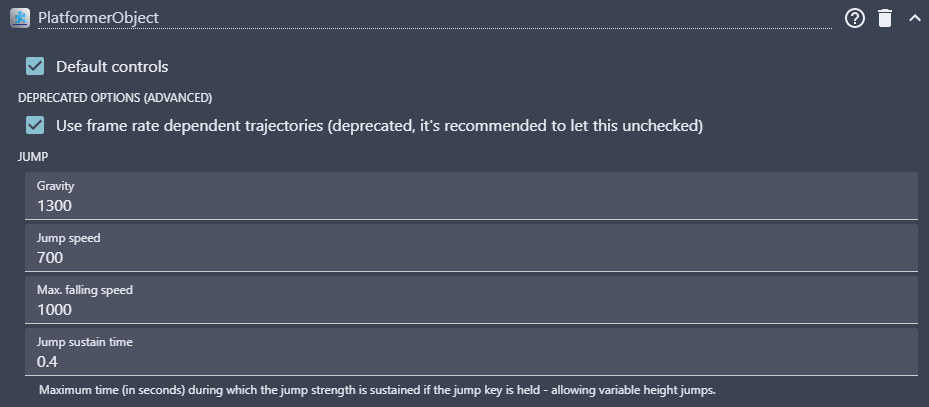Click the JUMP section heading
The image size is (929, 407).
coord(33,157)
